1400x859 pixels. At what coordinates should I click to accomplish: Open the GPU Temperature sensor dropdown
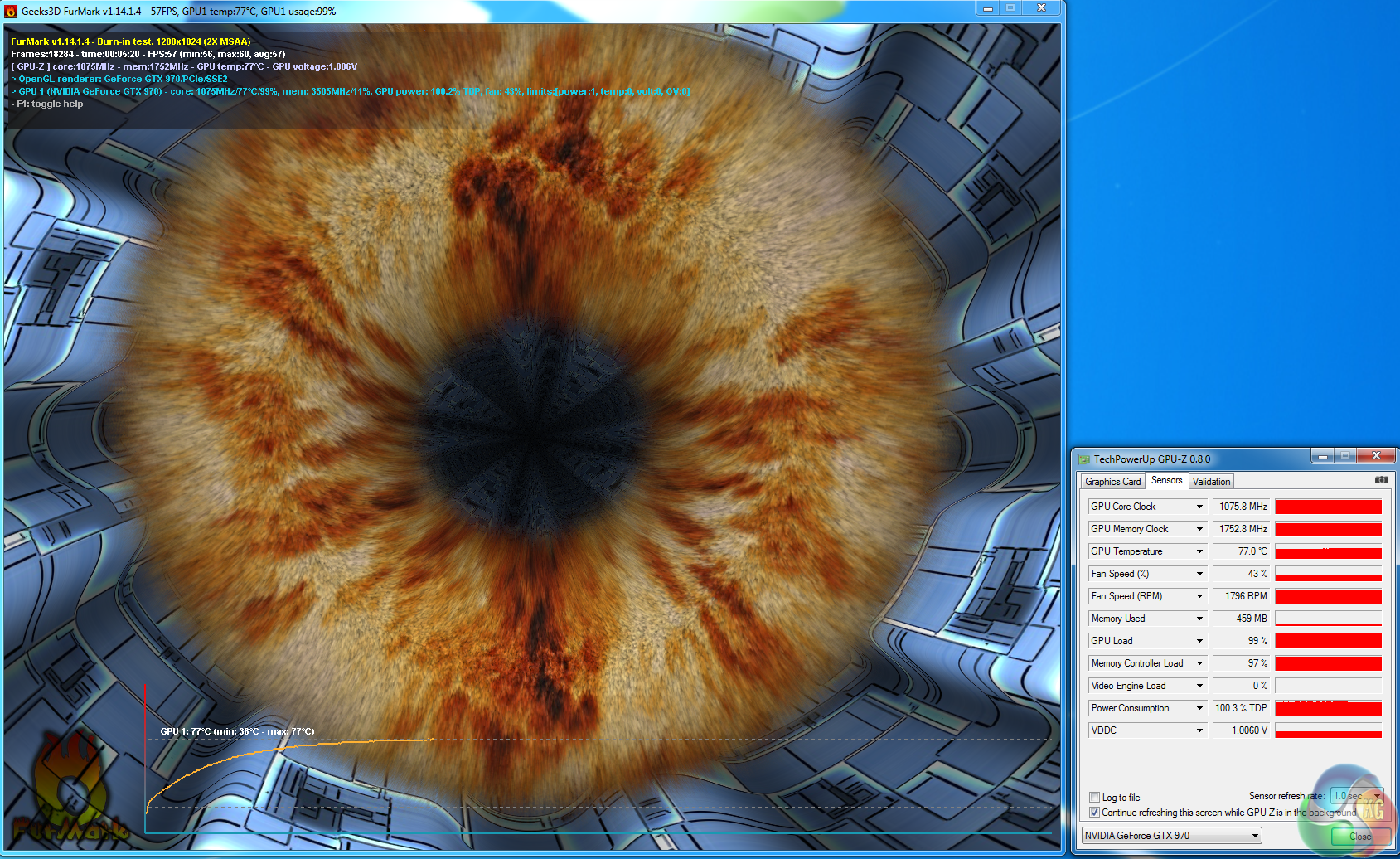1199,551
